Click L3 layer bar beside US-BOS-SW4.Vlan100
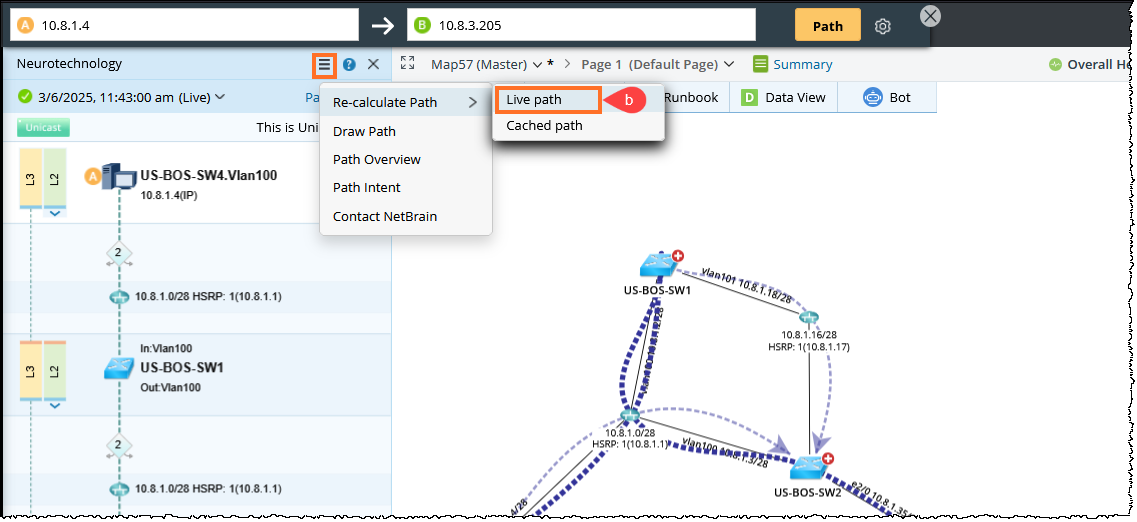The image size is (1137, 522). point(30,178)
